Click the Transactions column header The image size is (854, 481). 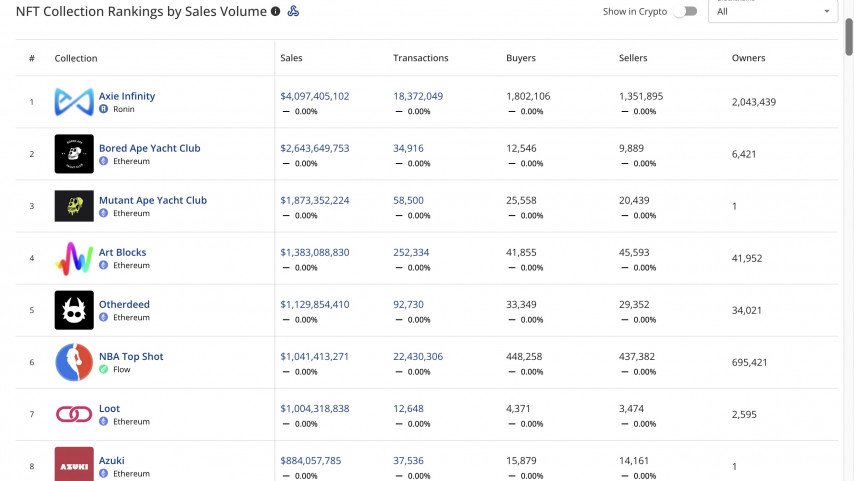(420, 58)
